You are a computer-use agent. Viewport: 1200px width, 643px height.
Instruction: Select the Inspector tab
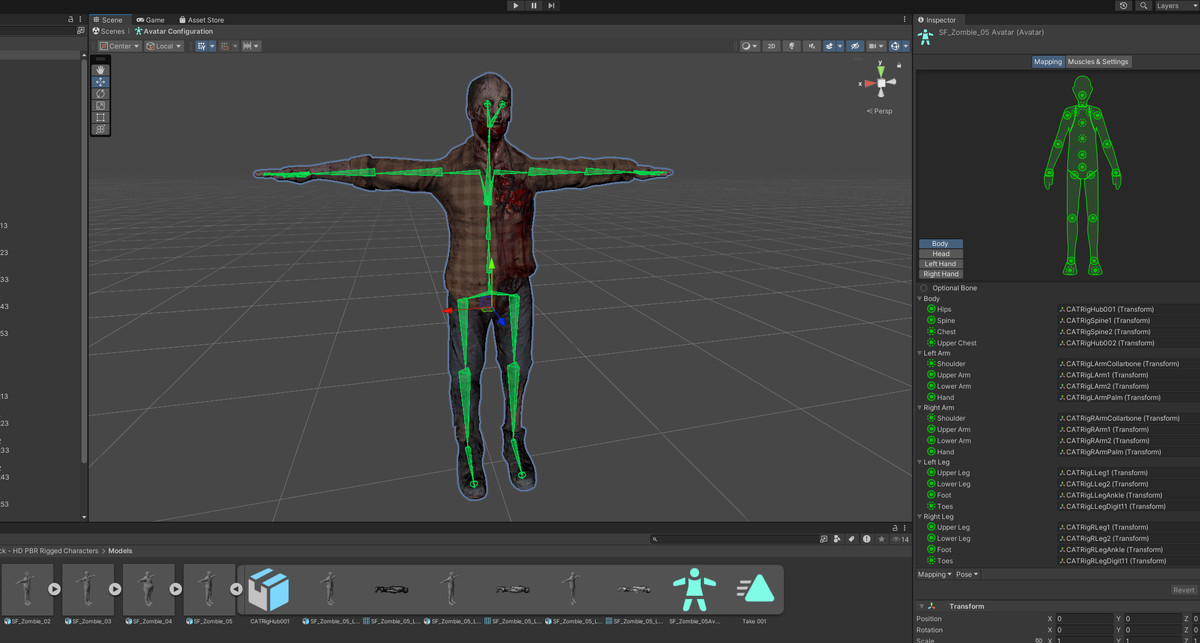[x=937, y=20]
